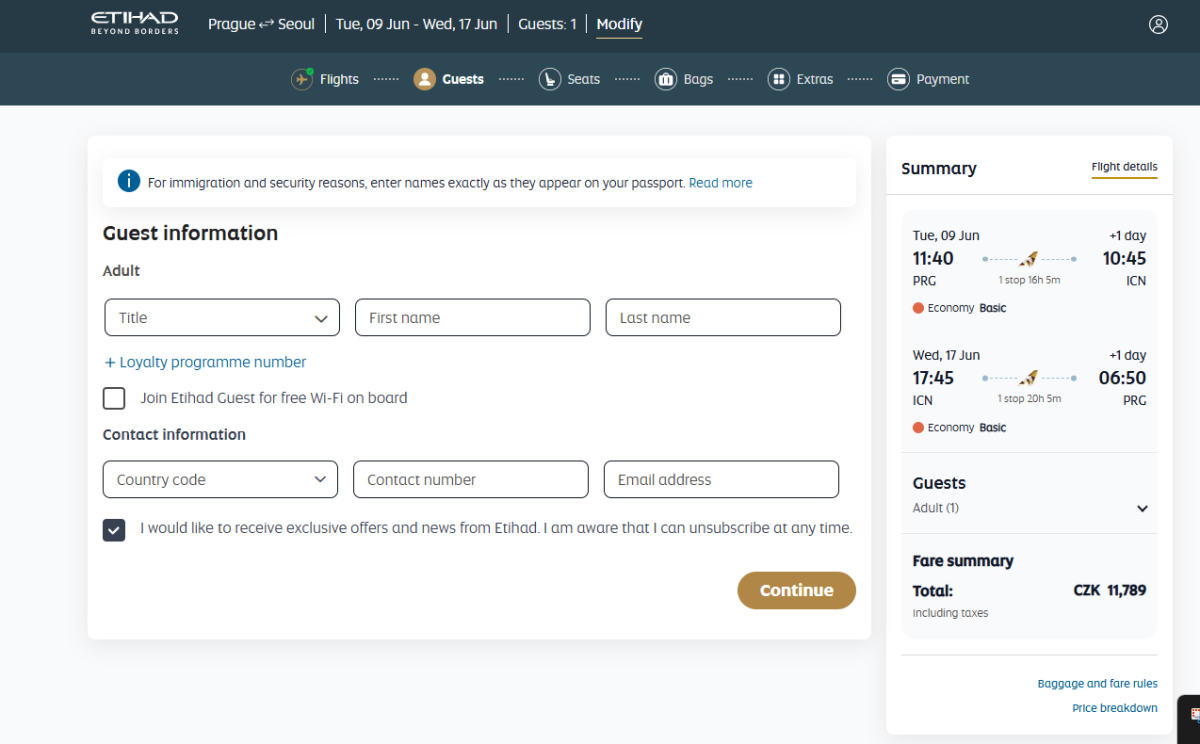The height and width of the screenshot is (744, 1200).
Task: Uncheck the exclusive offers newsletter checkbox
Action: (114, 529)
